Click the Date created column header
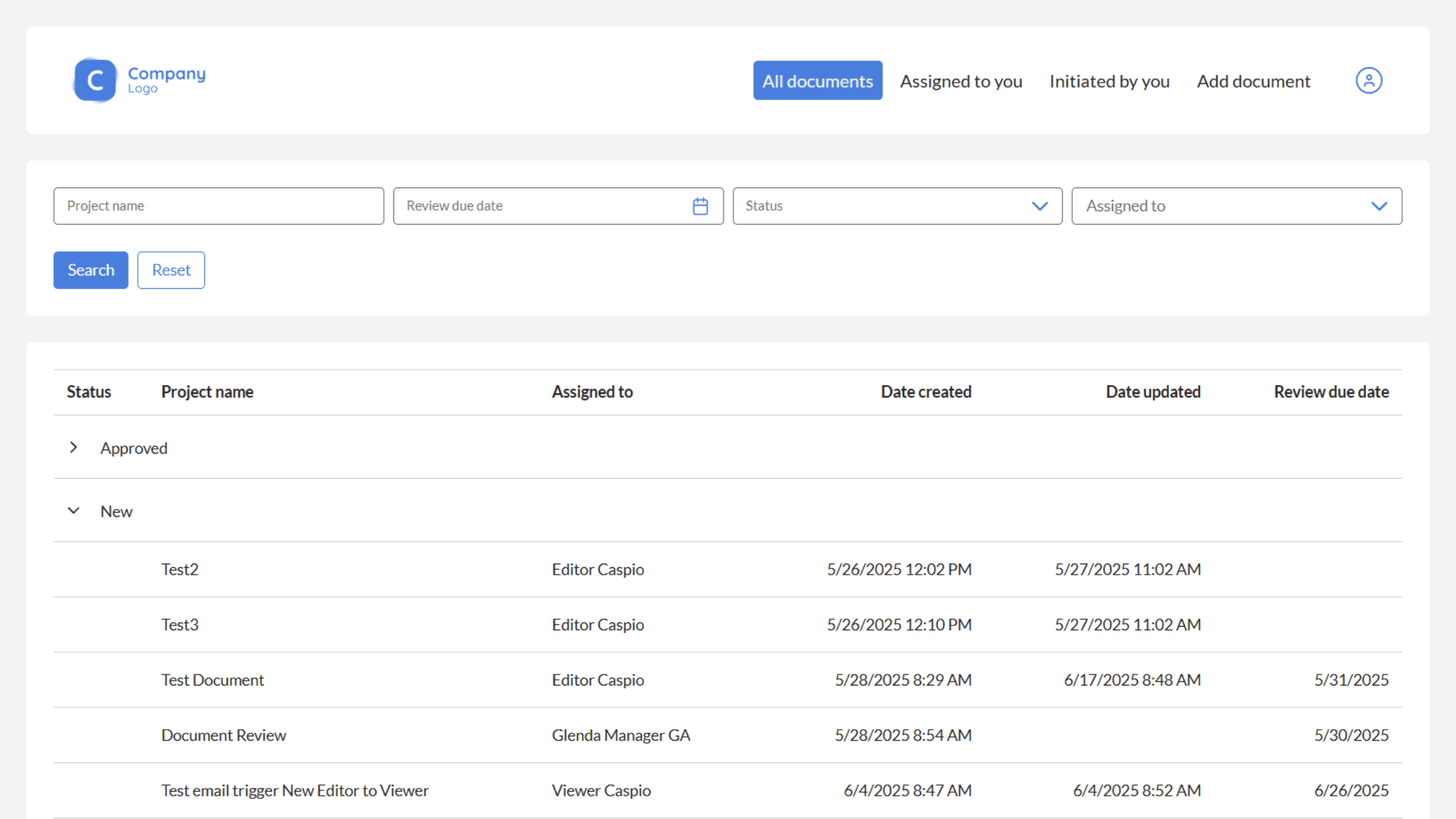This screenshot has width=1456, height=819. [x=926, y=391]
